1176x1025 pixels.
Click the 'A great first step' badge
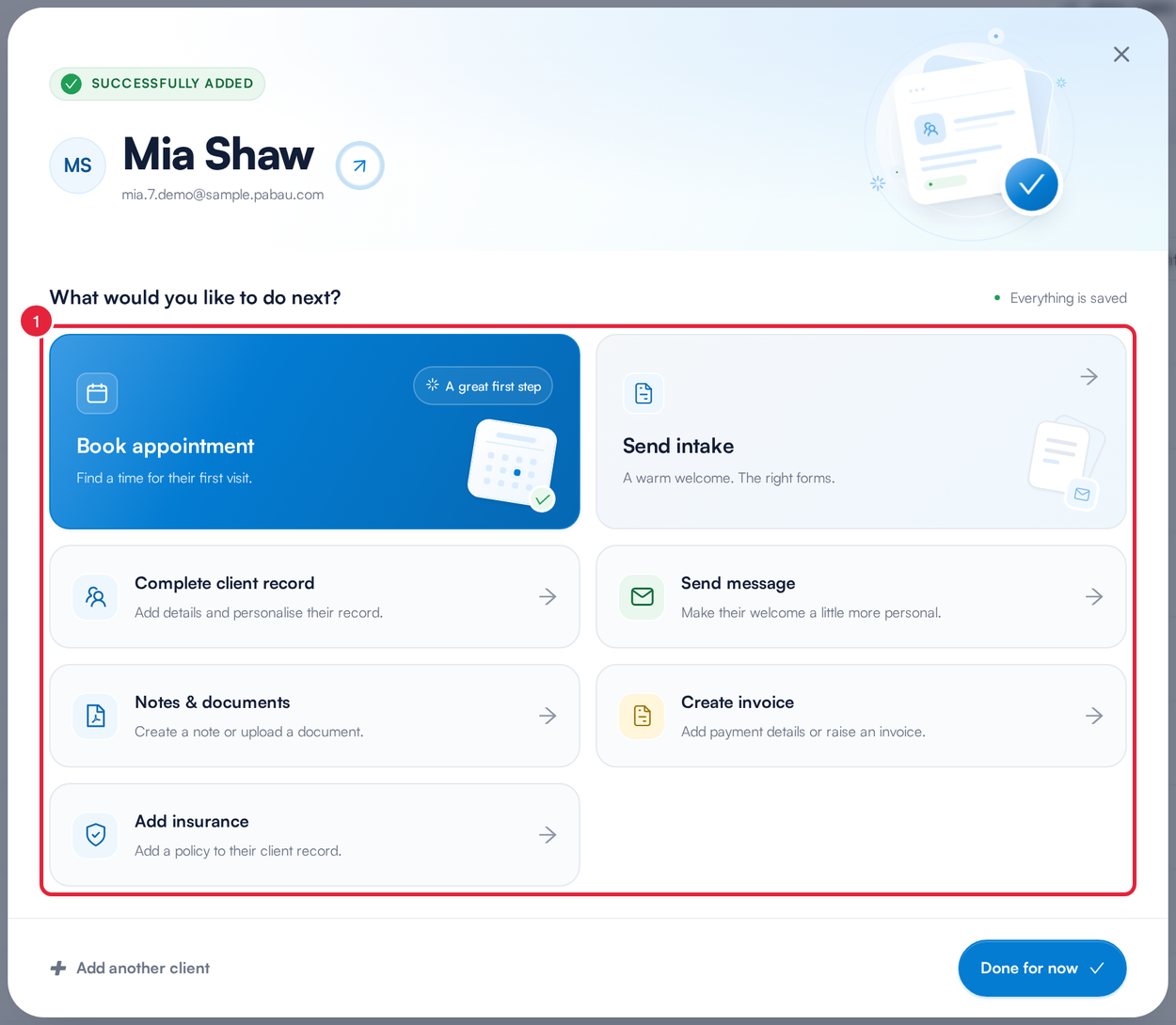pyautogui.click(x=483, y=386)
